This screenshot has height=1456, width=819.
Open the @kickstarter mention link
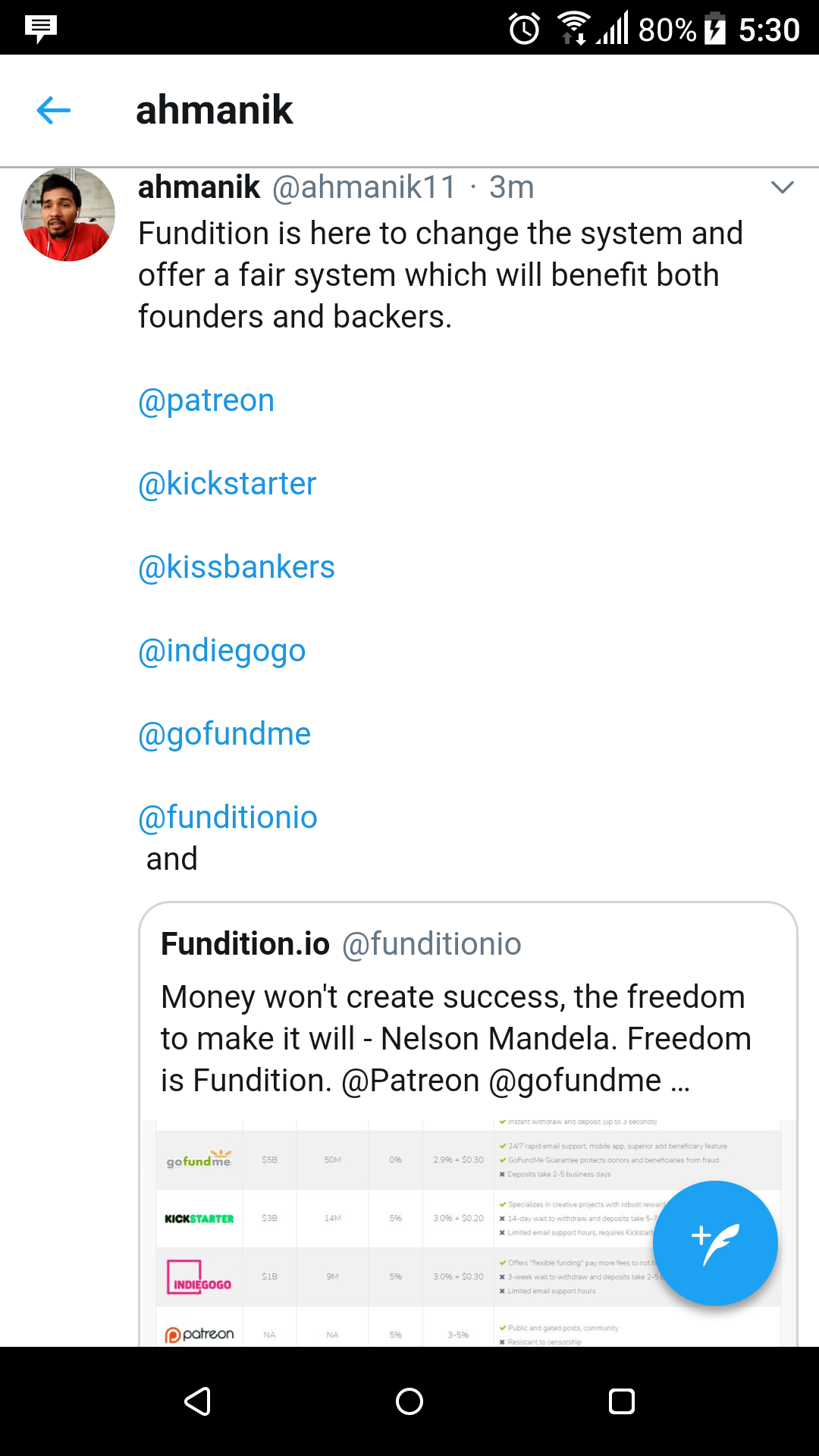click(227, 484)
